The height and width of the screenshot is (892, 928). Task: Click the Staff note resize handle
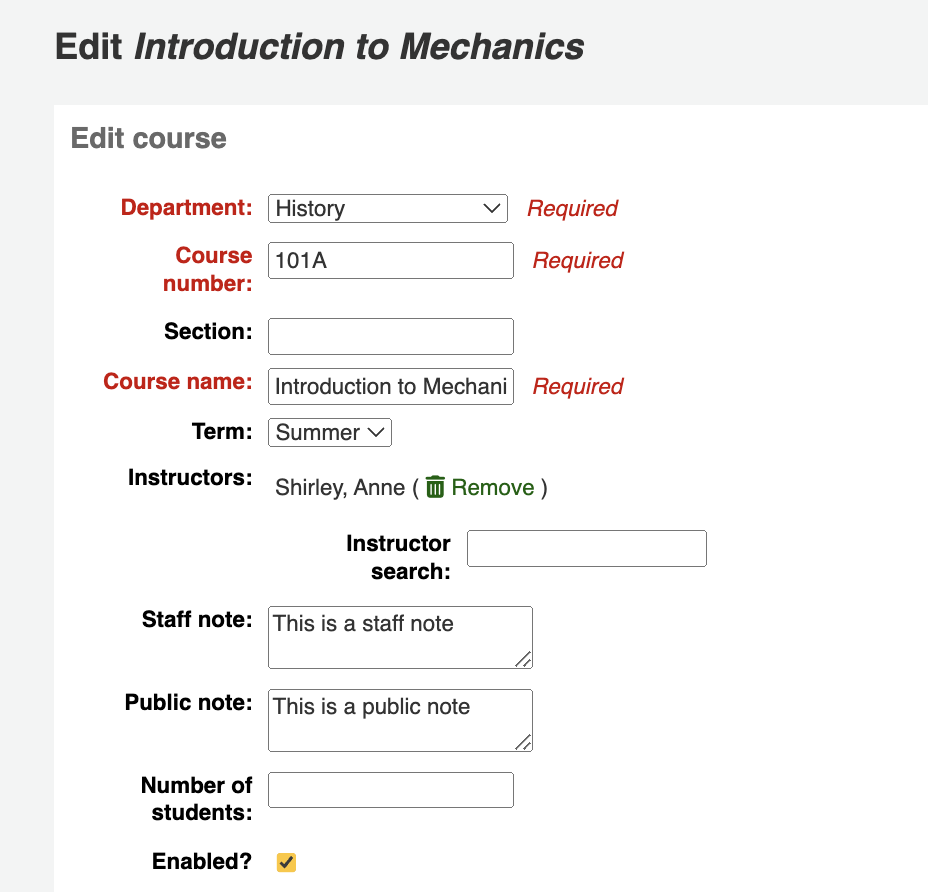coord(523,659)
